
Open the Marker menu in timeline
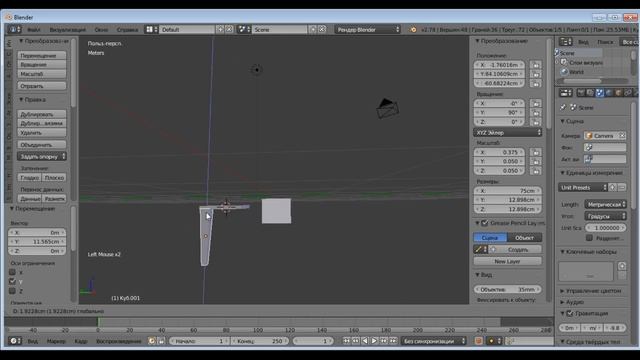pyautogui.click(x=56, y=341)
